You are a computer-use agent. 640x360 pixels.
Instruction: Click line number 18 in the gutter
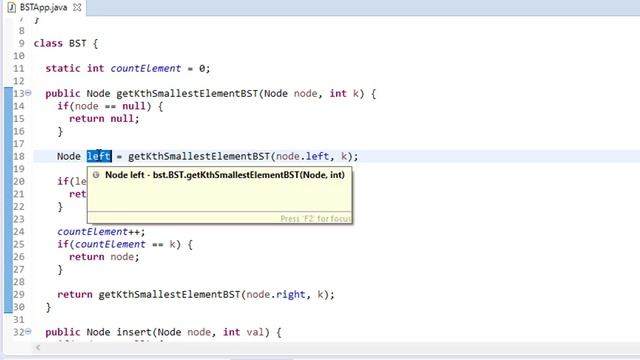(19, 156)
